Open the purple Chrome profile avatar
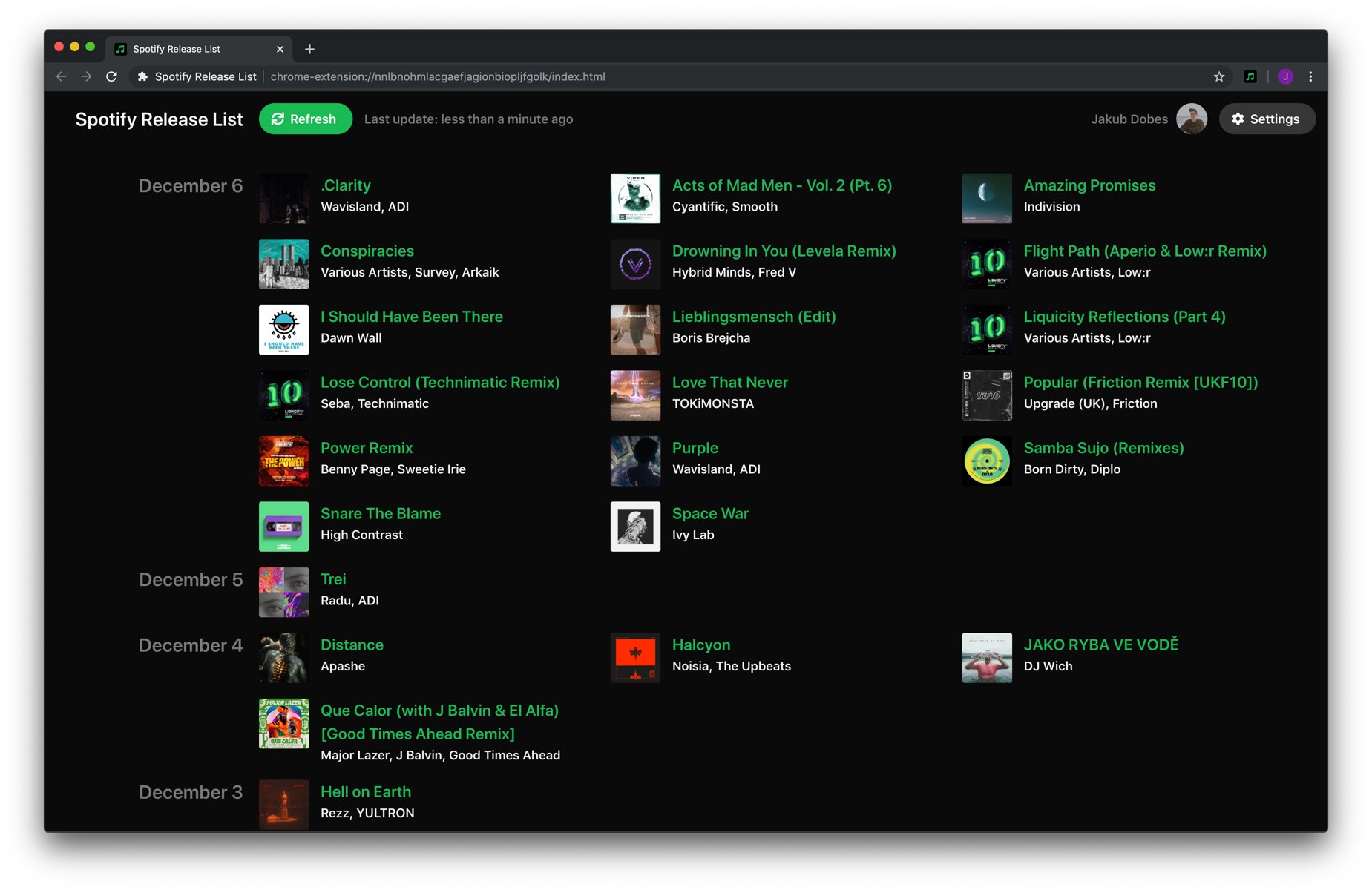Image resolution: width=1372 pixels, height=890 pixels. pos(1285,76)
